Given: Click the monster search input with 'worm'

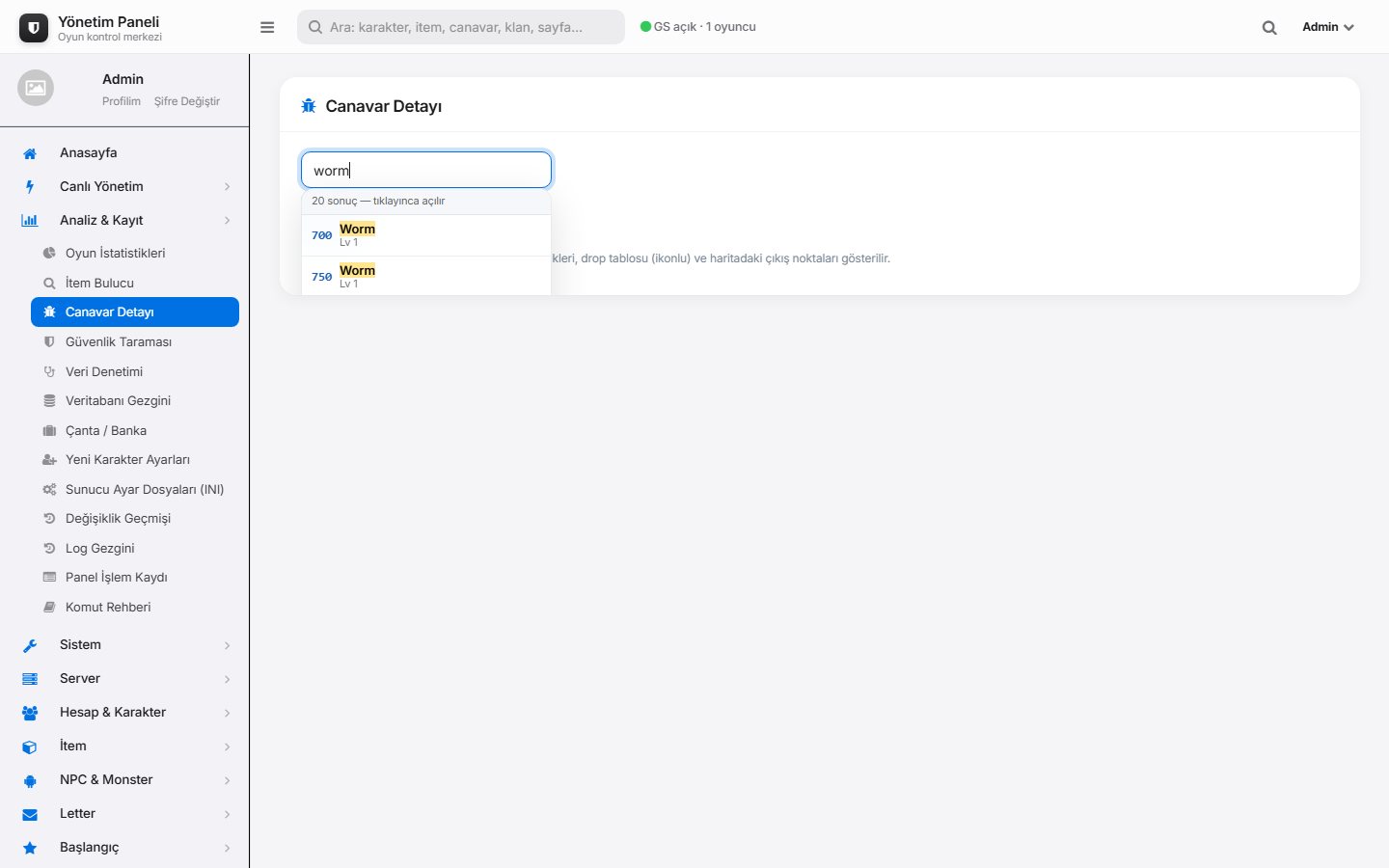Looking at the screenshot, I should point(426,170).
